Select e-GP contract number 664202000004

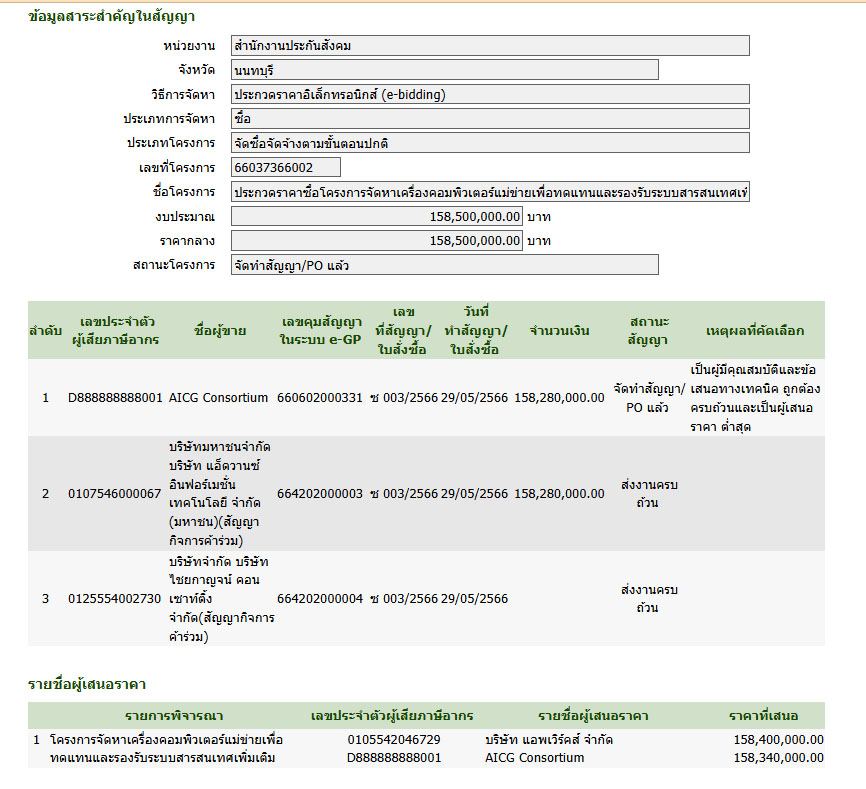coord(320,599)
